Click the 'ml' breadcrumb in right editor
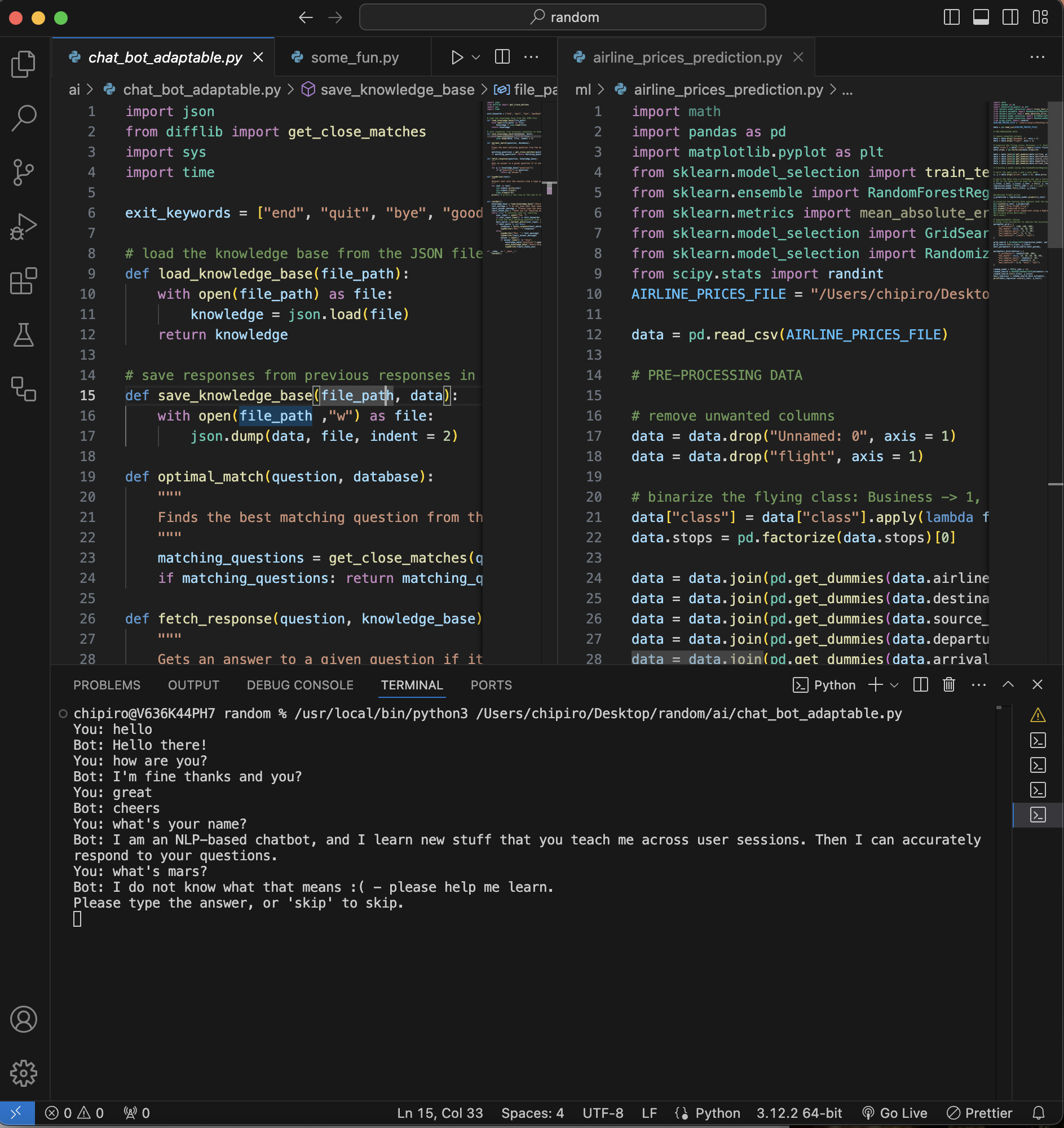1064x1128 pixels. coord(583,90)
